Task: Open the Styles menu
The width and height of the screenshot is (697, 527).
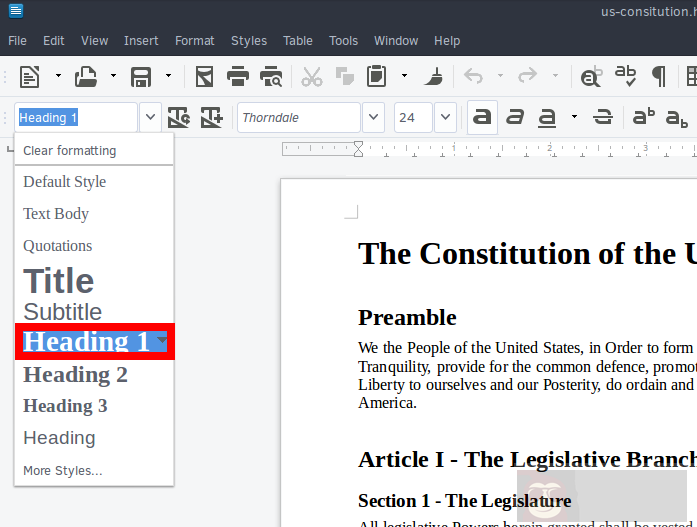Action: [x=249, y=41]
